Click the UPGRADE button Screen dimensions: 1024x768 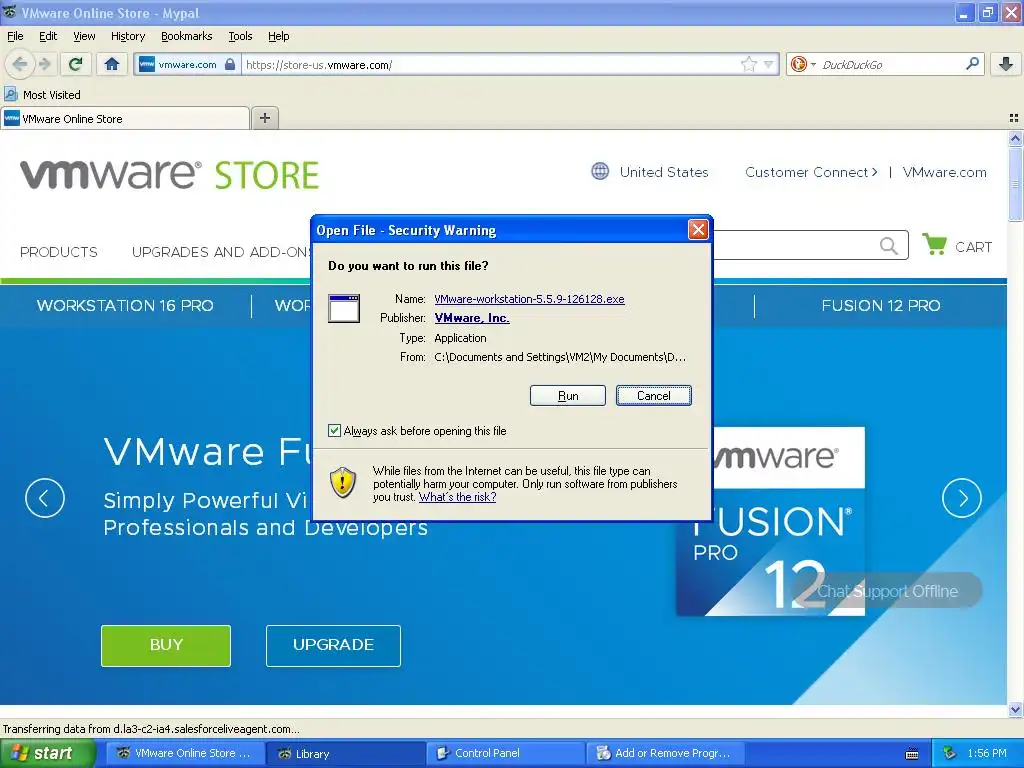tap(333, 645)
